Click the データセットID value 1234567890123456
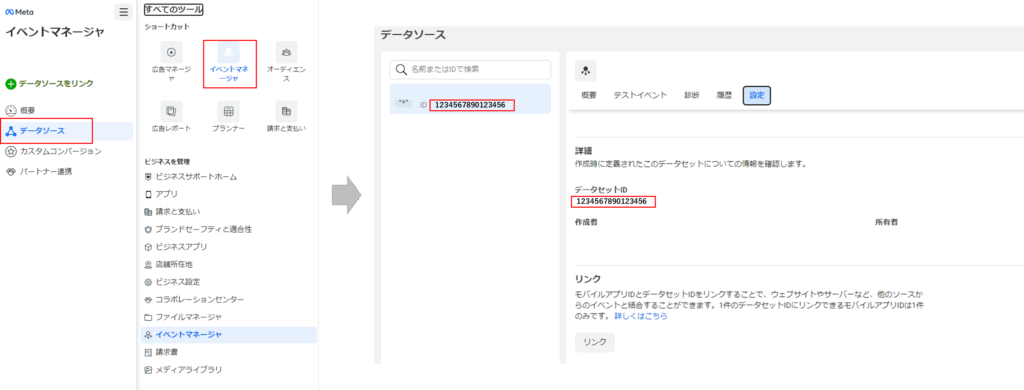The image size is (1024, 390). pyautogui.click(x=612, y=201)
